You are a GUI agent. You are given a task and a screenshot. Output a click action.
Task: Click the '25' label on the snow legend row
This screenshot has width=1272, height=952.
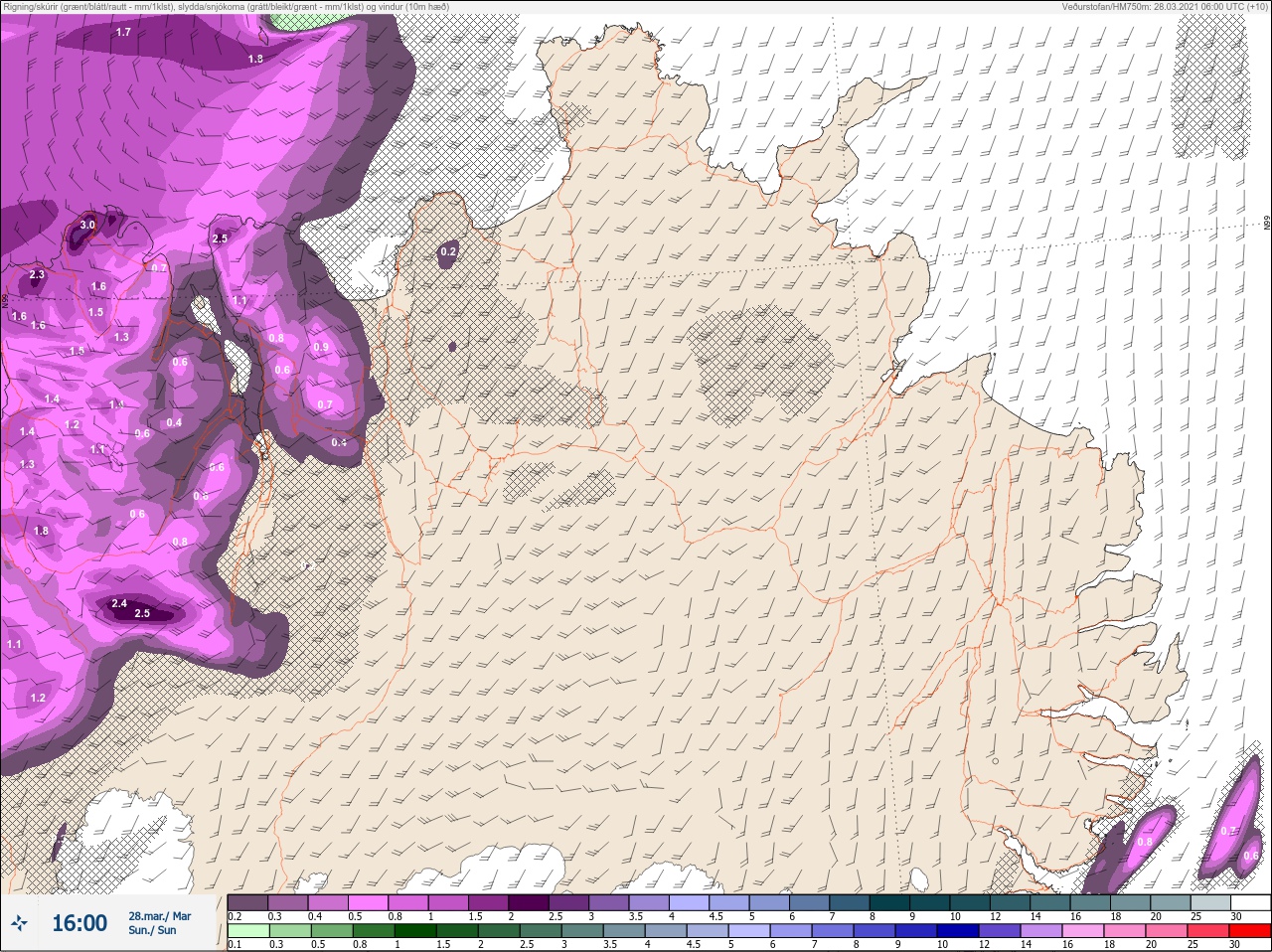(1195, 916)
